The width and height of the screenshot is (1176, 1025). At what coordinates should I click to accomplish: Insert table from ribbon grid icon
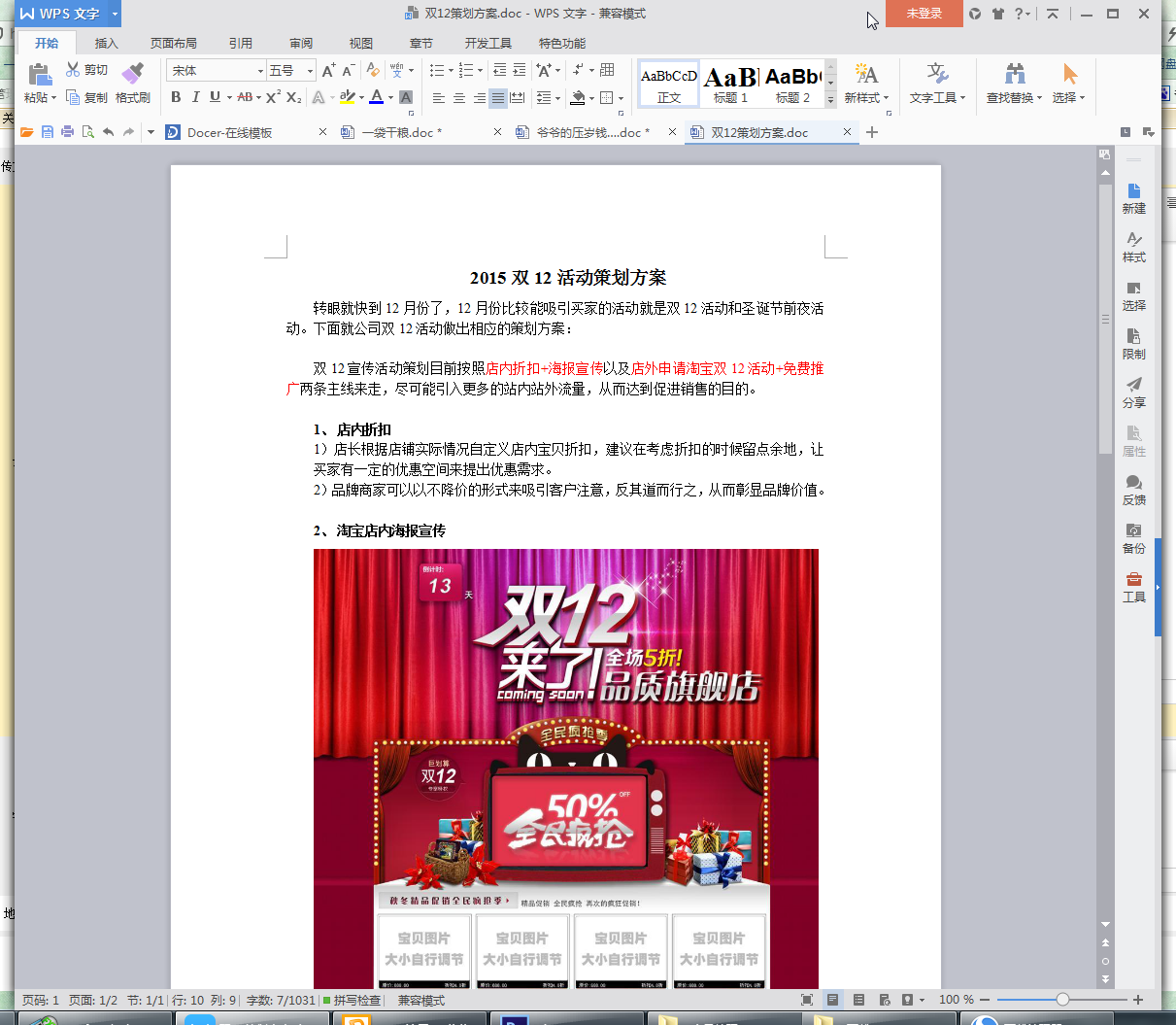point(608,70)
